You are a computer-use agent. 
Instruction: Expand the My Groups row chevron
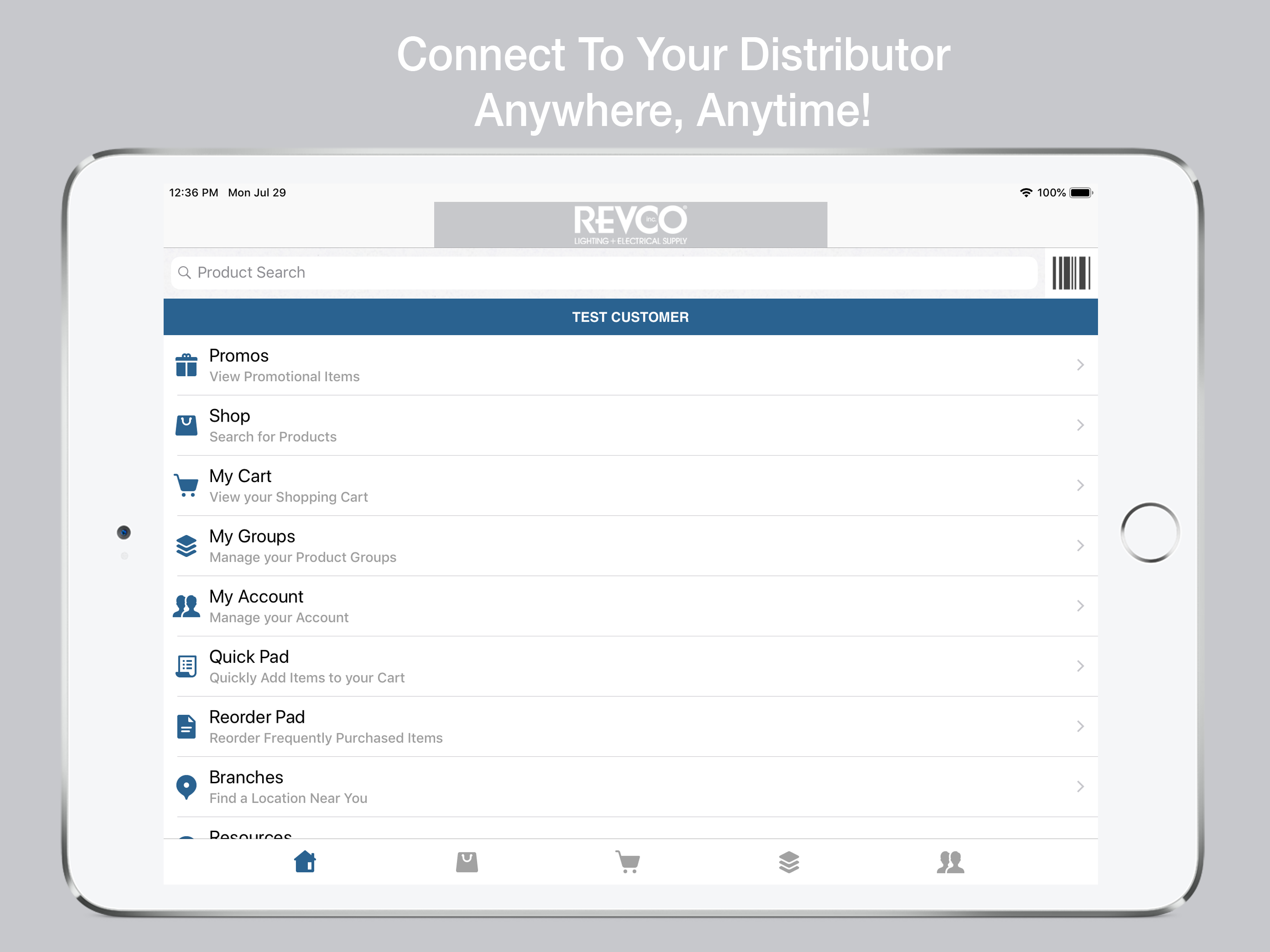pyautogui.click(x=1080, y=545)
